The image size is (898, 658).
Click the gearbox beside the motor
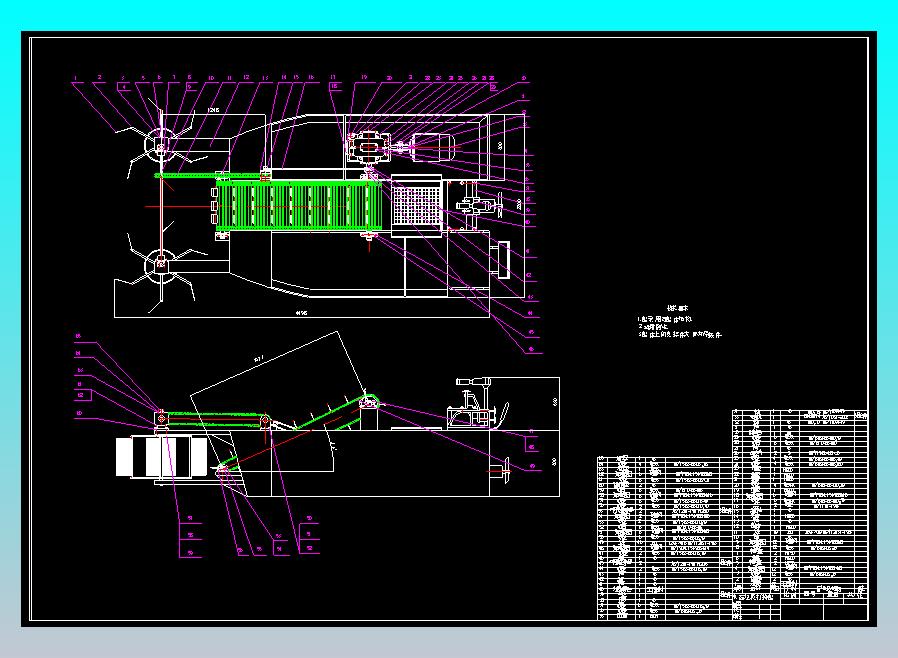(369, 147)
